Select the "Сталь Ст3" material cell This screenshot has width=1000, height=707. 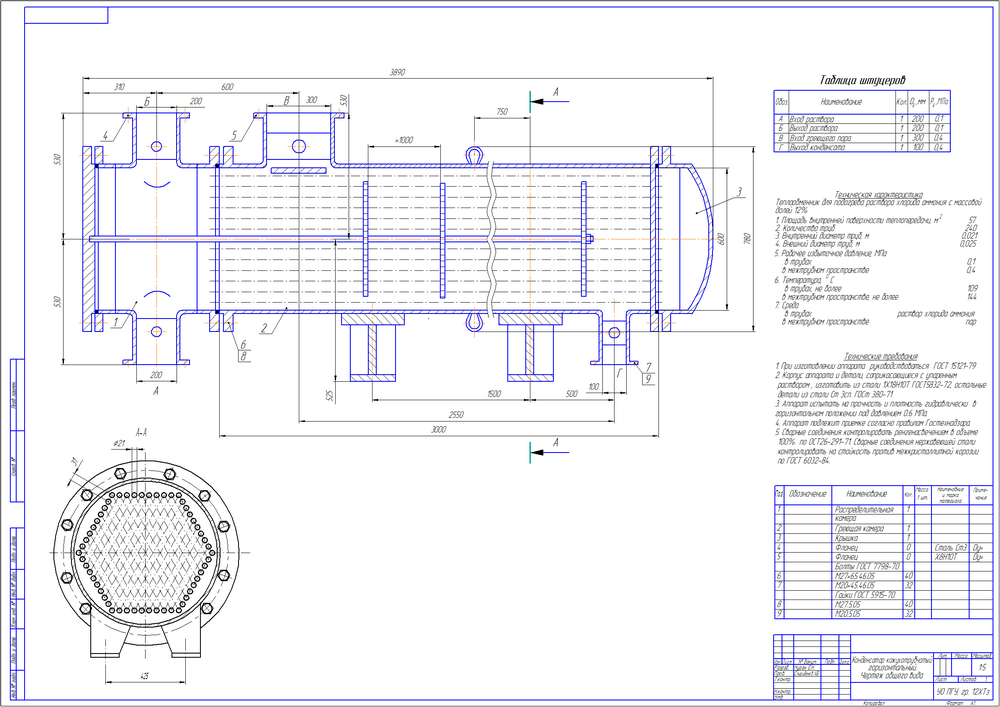click(x=950, y=548)
